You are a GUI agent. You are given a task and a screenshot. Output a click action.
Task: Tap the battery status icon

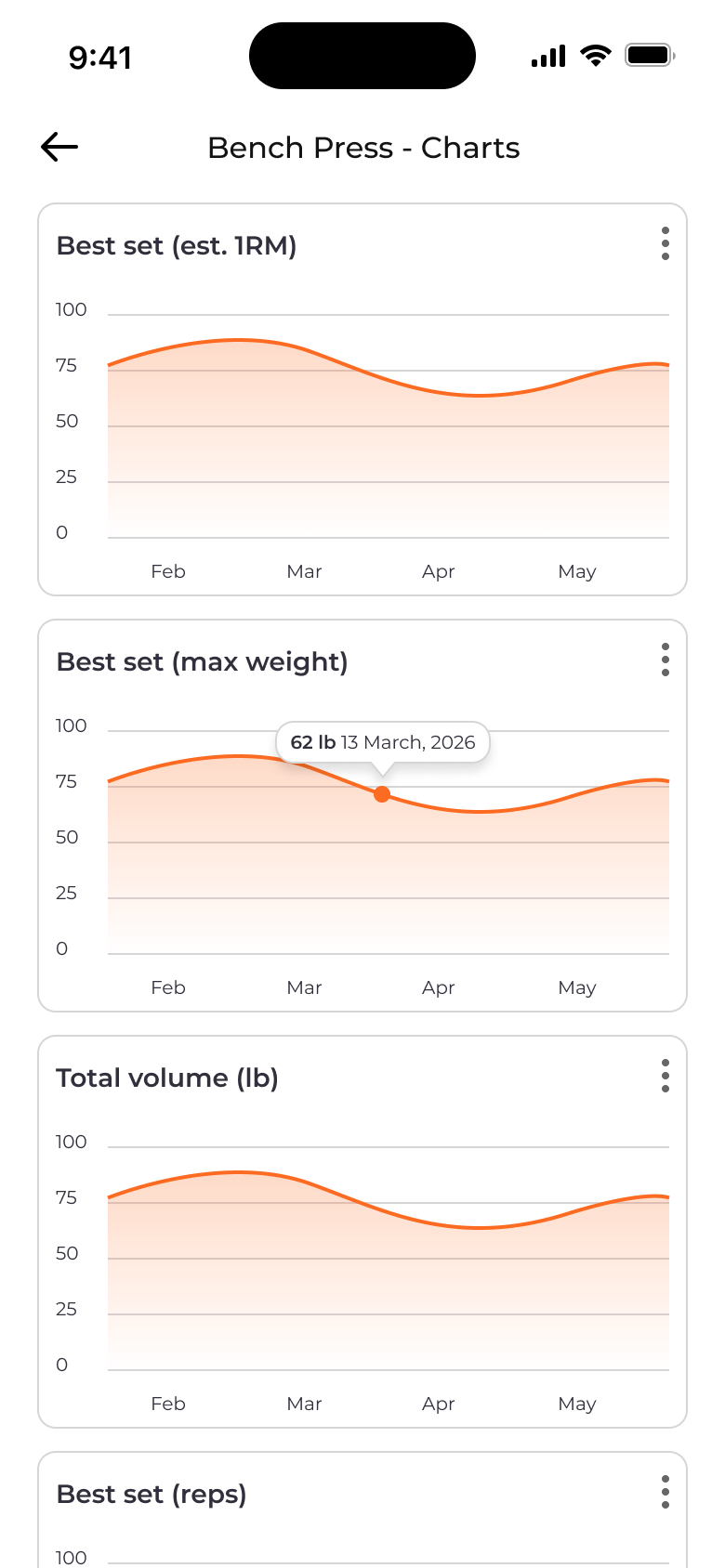click(x=650, y=56)
